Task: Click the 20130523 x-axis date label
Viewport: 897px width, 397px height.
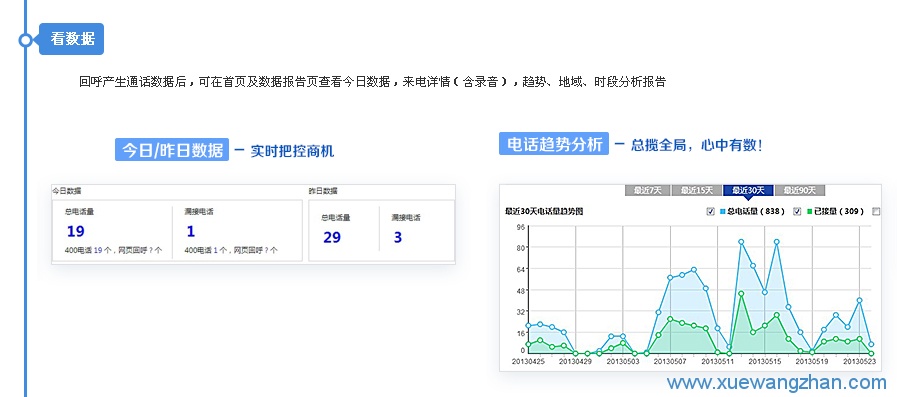Action: pos(860,362)
